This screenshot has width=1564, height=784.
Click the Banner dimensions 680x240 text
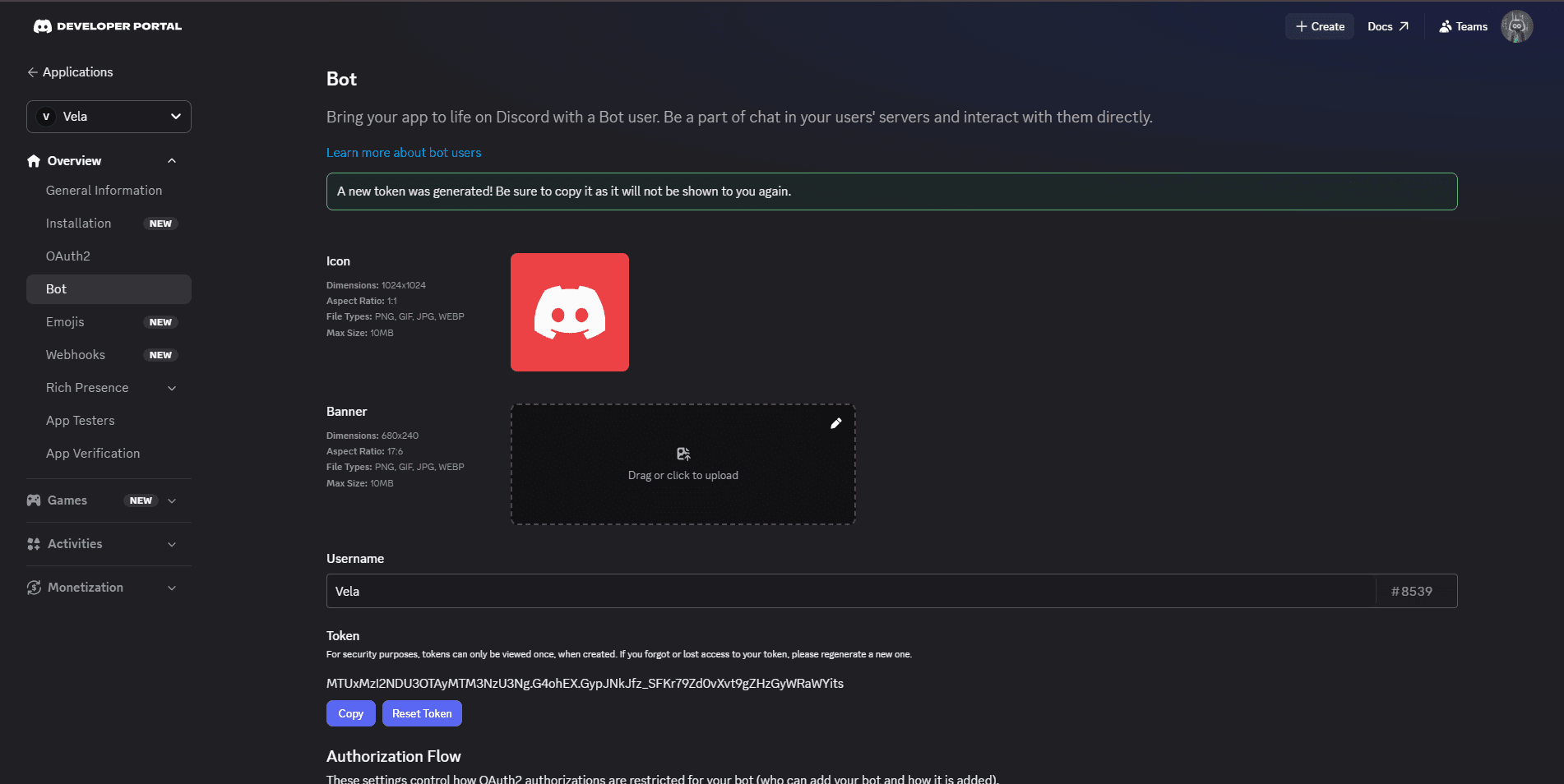372,436
